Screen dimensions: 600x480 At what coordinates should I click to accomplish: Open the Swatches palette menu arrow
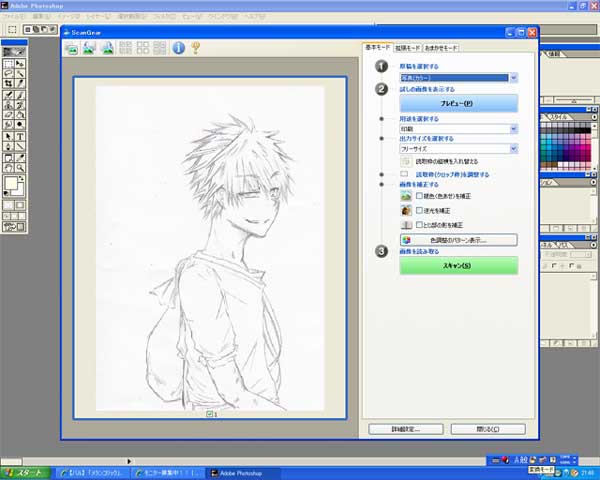[x=594, y=117]
